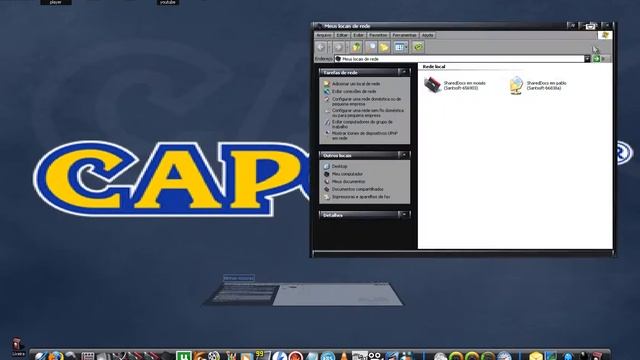Click Configurar uma rede doméstica ou de pequena empresa

[x=367, y=101]
